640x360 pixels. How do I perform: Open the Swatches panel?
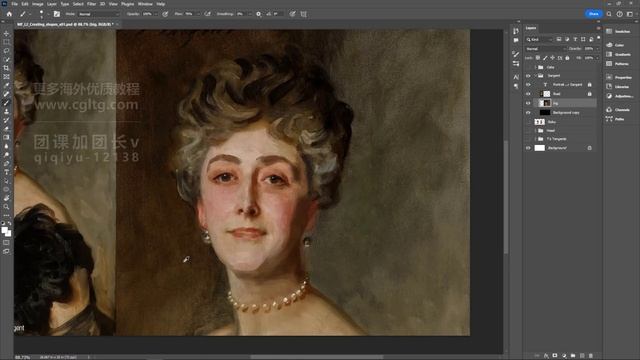tap(618, 31)
